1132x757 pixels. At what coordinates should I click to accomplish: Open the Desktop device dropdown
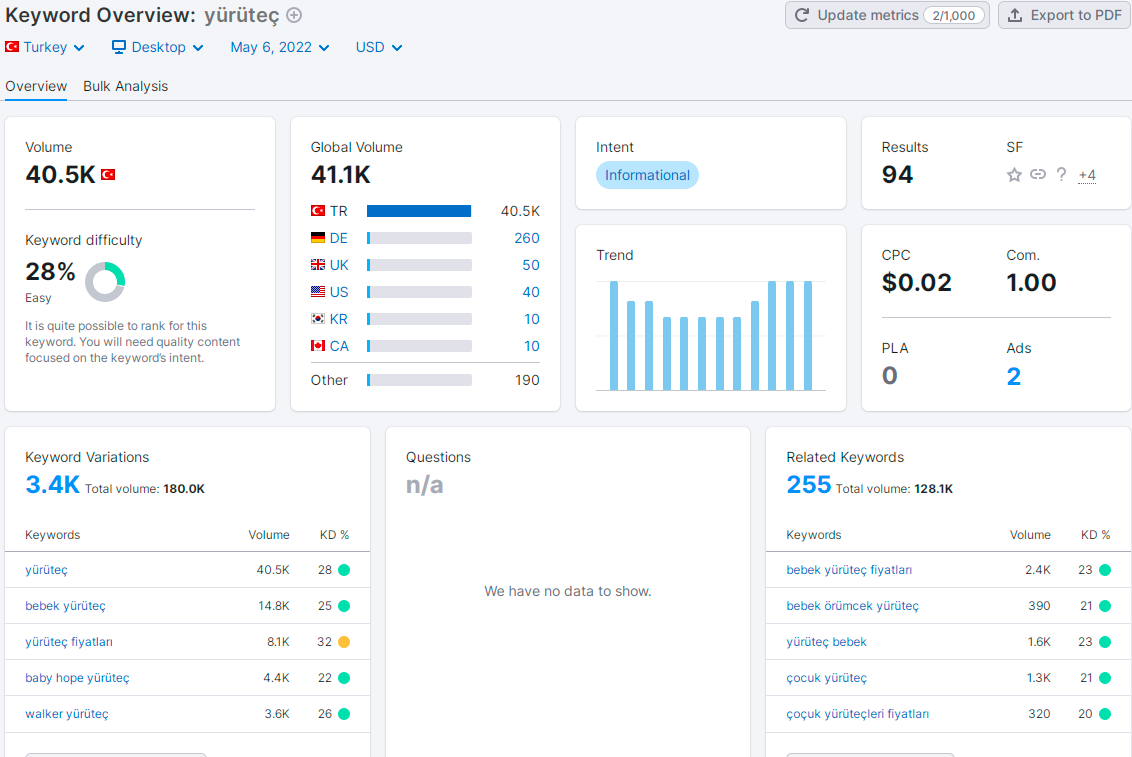tap(157, 48)
